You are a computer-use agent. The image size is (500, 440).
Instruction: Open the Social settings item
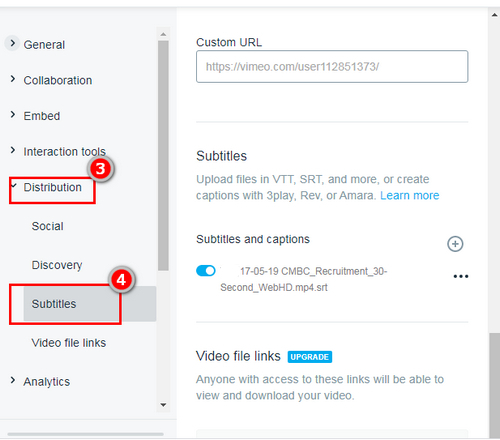point(47,226)
